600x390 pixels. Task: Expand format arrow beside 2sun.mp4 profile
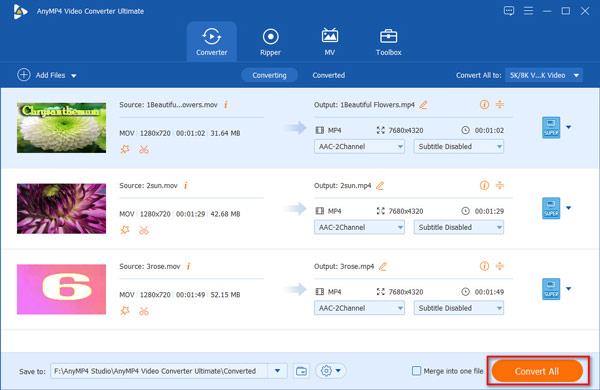pyautogui.click(x=569, y=208)
